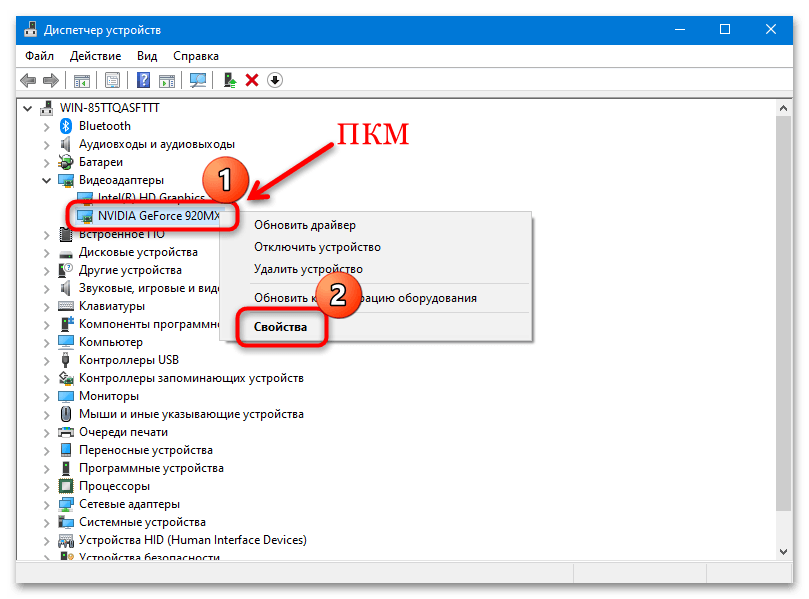Click the Show/Hide console tree icon
This screenshot has height=599, width=809.
click(x=82, y=80)
